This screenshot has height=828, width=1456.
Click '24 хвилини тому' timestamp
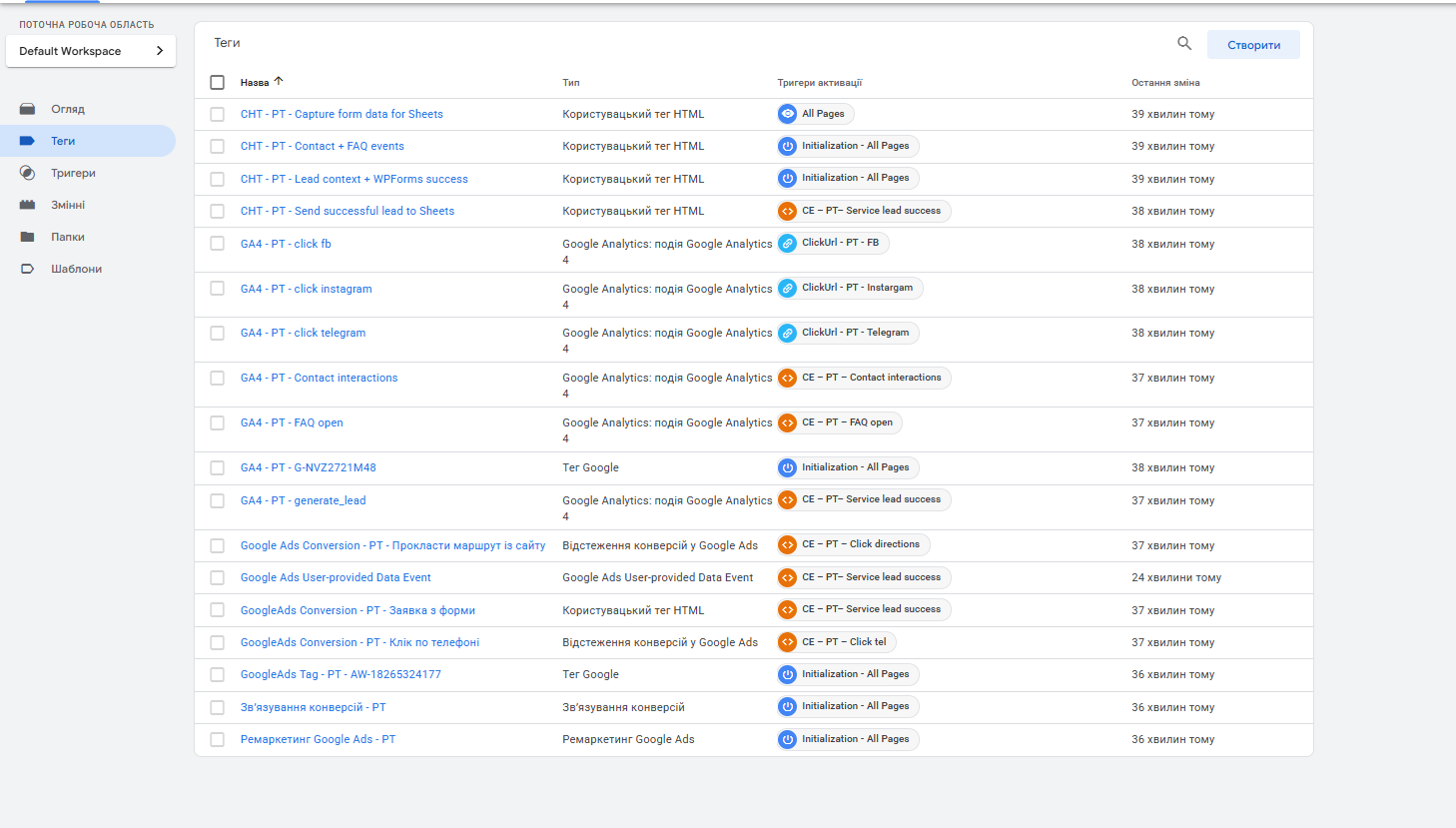pyautogui.click(x=1176, y=577)
